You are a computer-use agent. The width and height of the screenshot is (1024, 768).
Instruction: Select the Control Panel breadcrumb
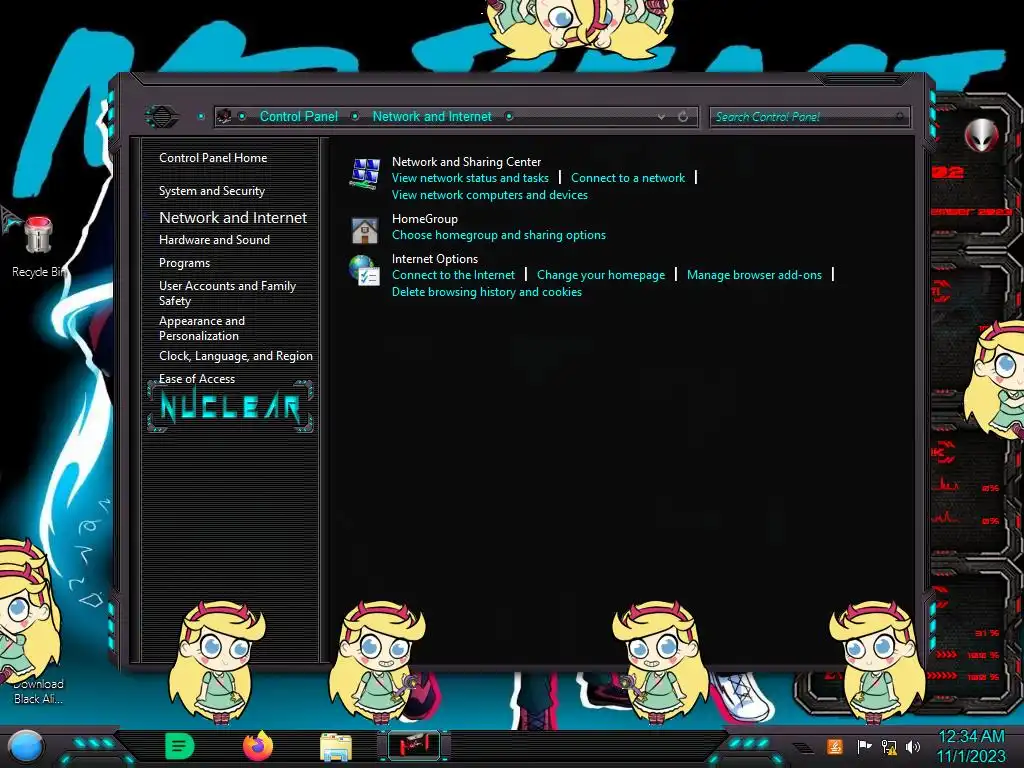click(298, 116)
